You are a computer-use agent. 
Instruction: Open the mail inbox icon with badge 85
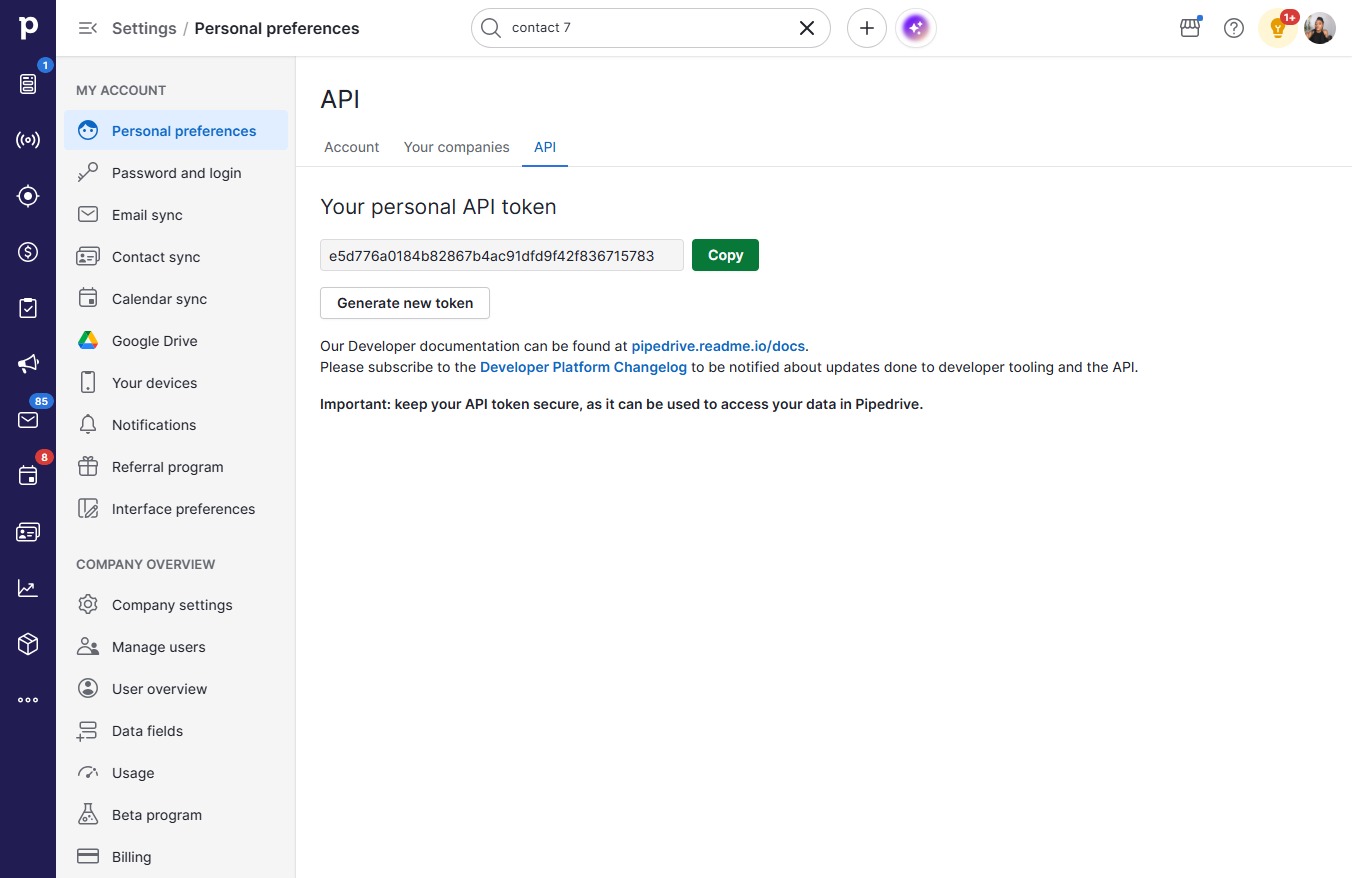coord(28,420)
